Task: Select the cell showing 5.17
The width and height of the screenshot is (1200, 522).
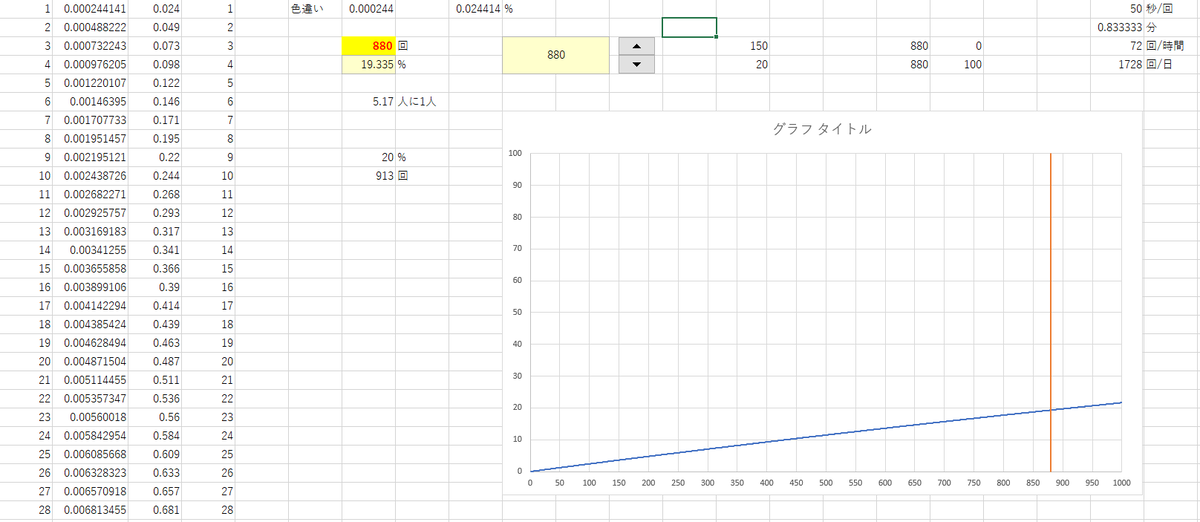Action: (369, 102)
